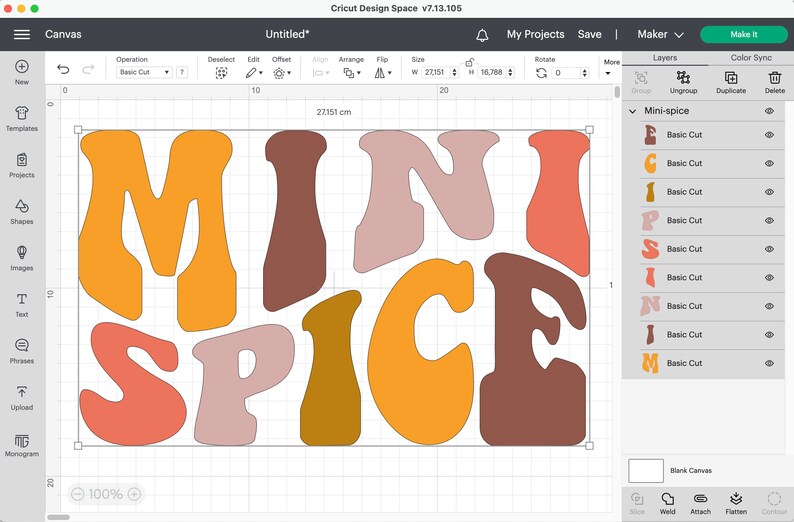Screen dimensions: 794x522
Task: Open the Projects sidebar panel
Action: (22, 166)
